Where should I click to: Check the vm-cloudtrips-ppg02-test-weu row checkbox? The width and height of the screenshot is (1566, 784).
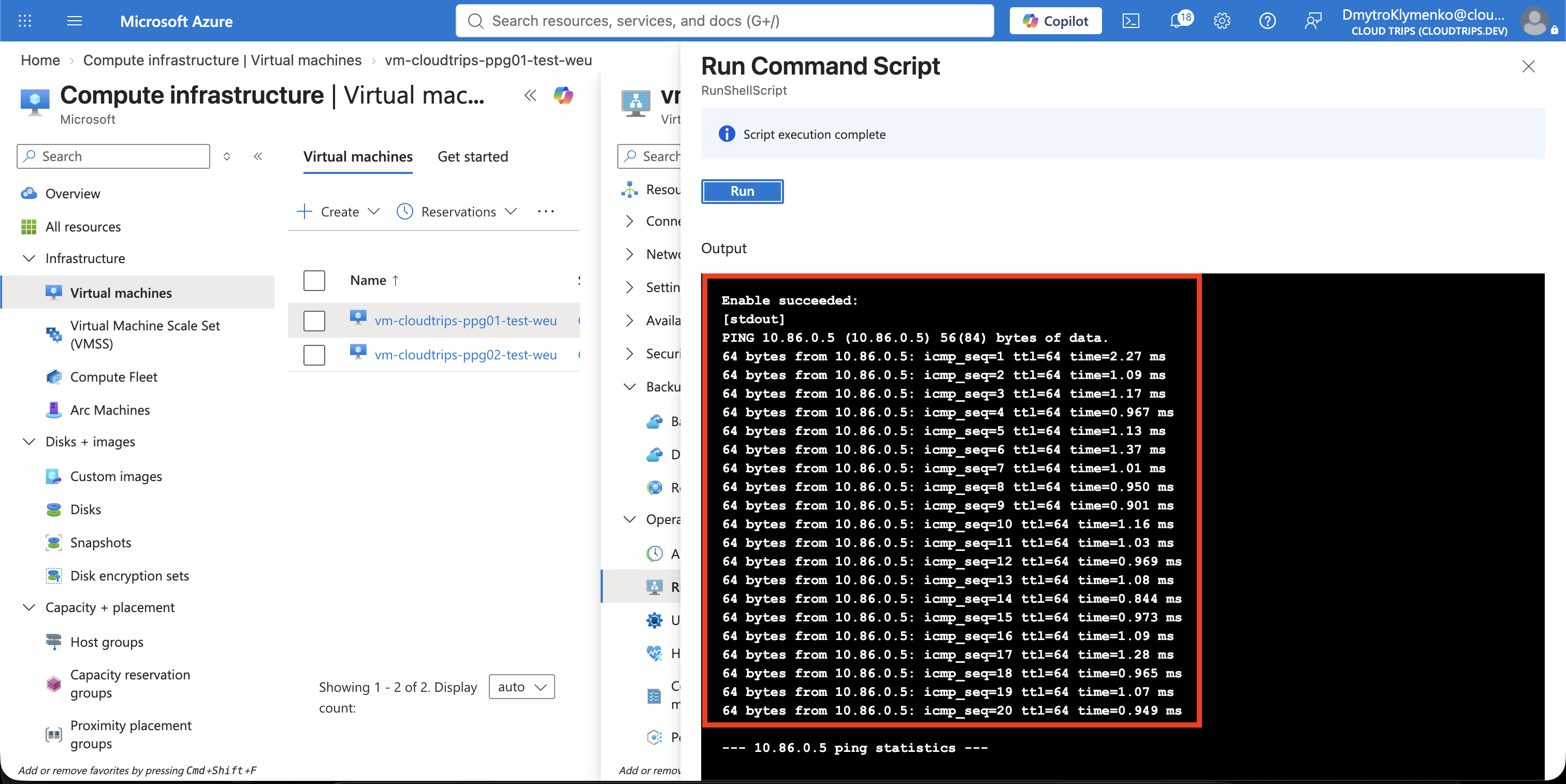point(314,355)
